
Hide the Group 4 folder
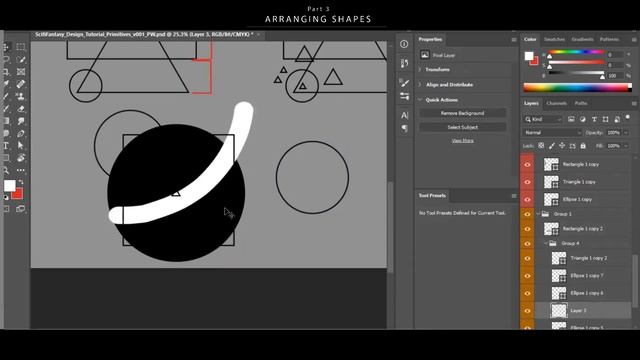[x=527, y=244]
